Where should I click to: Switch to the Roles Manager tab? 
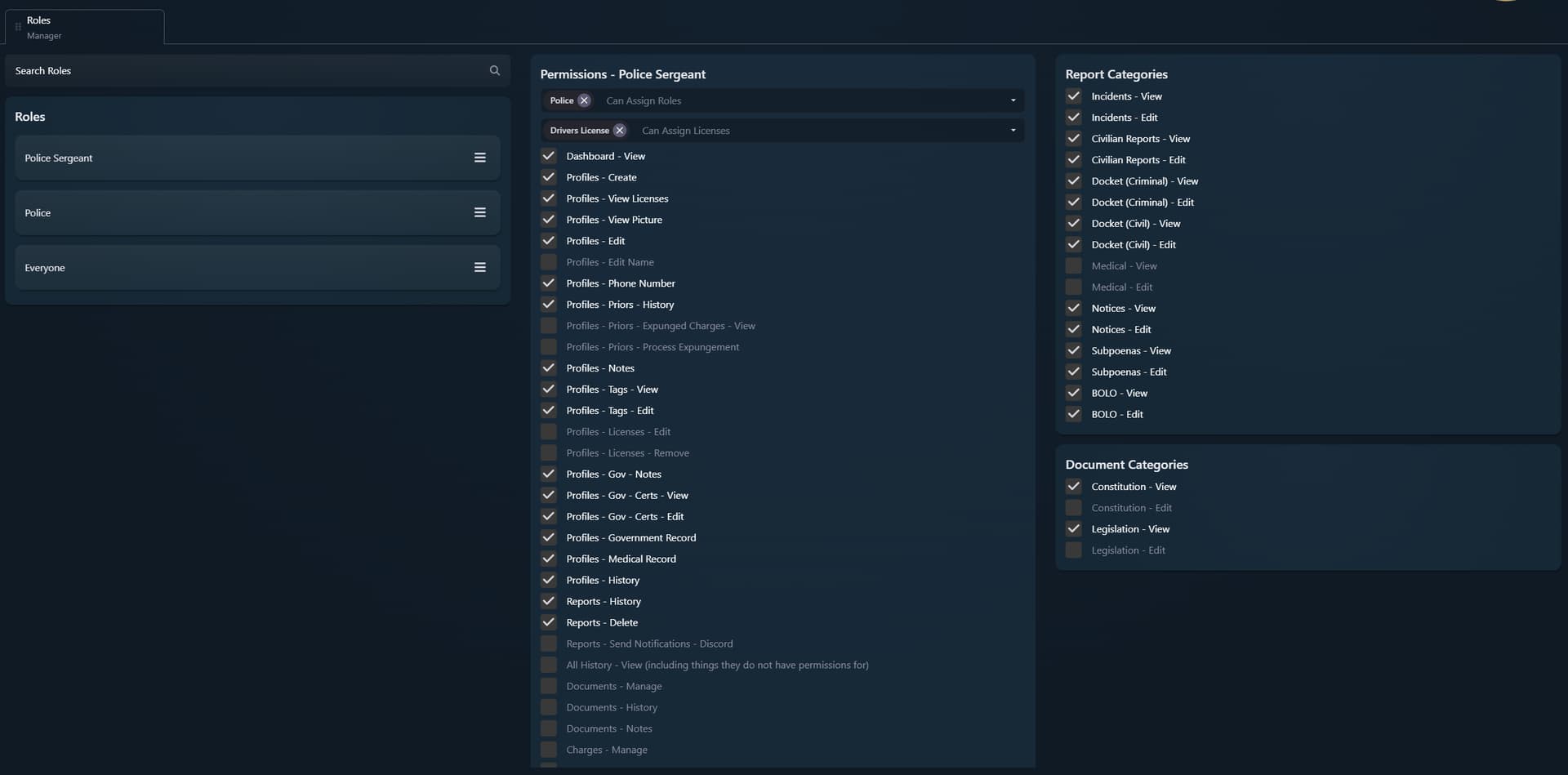[x=85, y=27]
